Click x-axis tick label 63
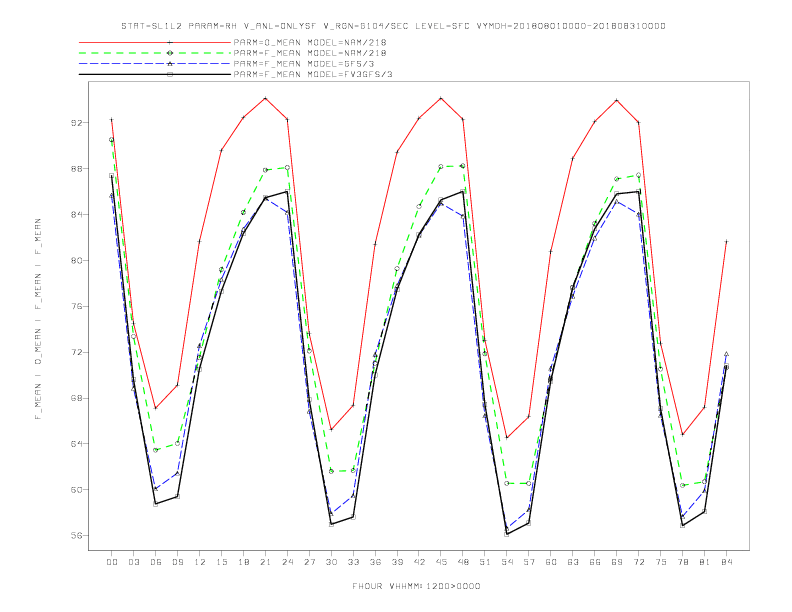Viewport: 792px width, 612px height. tap(573, 562)
